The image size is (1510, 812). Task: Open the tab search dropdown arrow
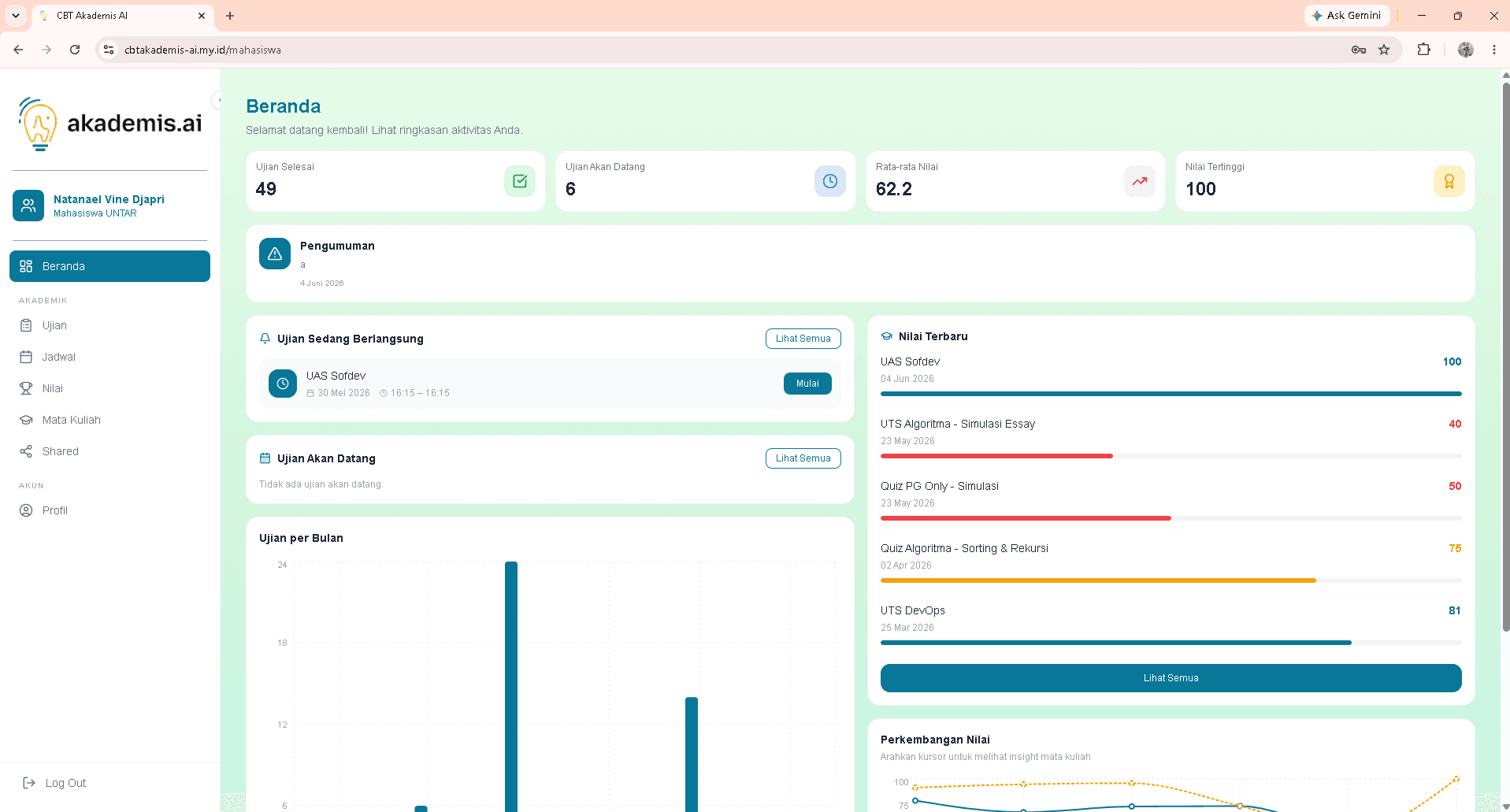click(16, 16)
